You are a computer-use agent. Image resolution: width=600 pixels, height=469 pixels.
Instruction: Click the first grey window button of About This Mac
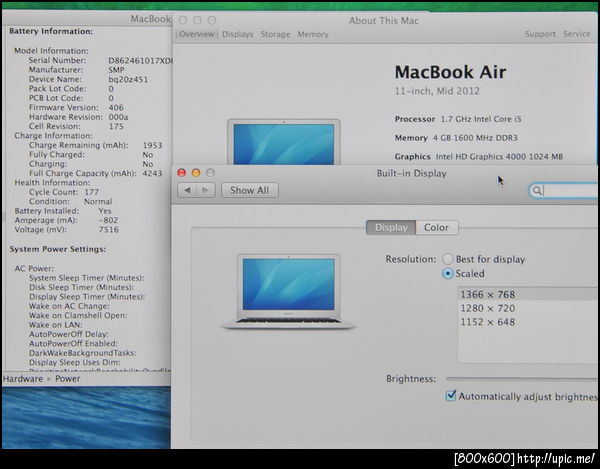[x=183, y=20]
